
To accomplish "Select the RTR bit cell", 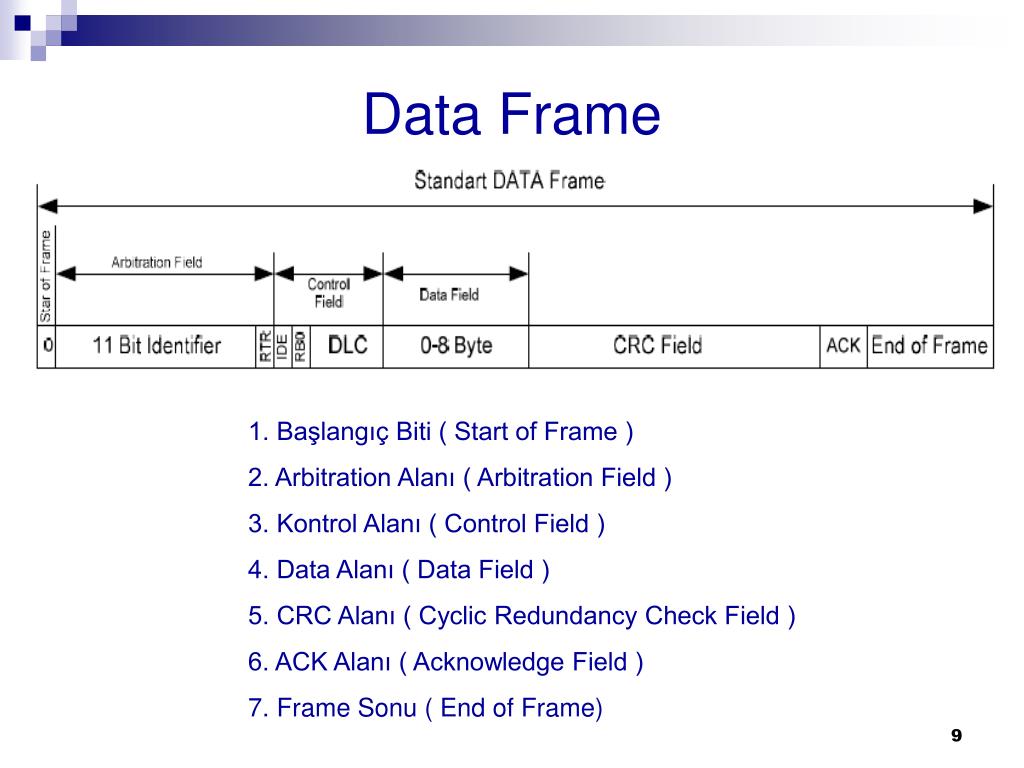I will click(x=264, y=345).
